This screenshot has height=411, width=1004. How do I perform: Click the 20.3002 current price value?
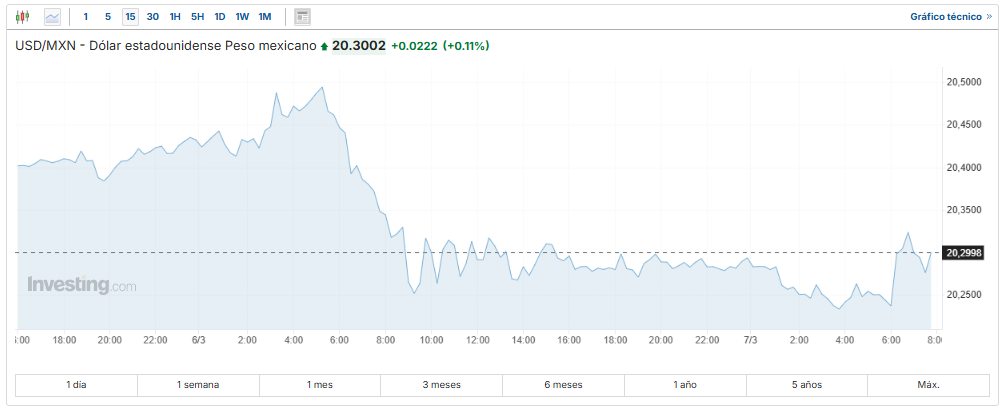tap(359, 46)
